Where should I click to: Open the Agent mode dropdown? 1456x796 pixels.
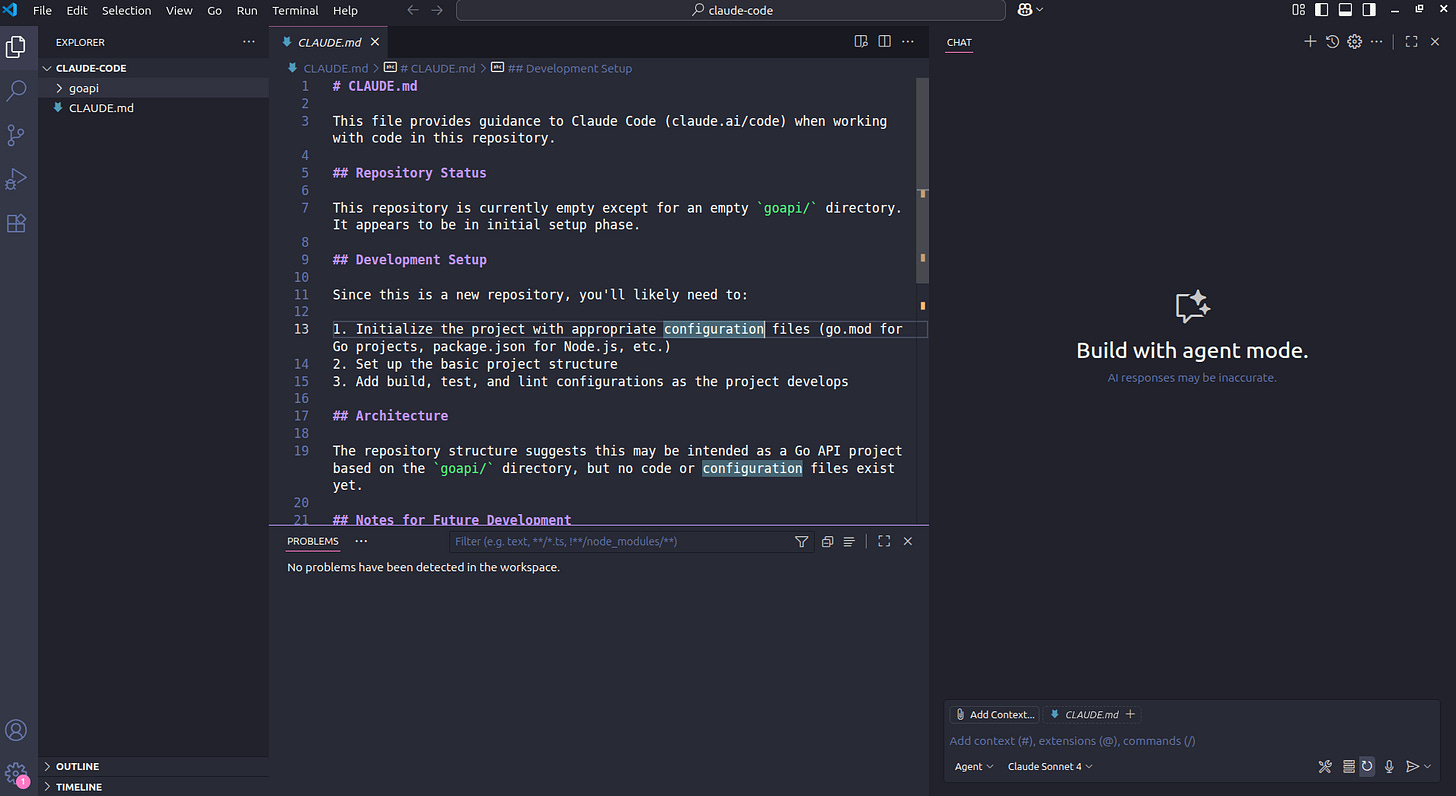pyautogui.click(x=974, y=767)
